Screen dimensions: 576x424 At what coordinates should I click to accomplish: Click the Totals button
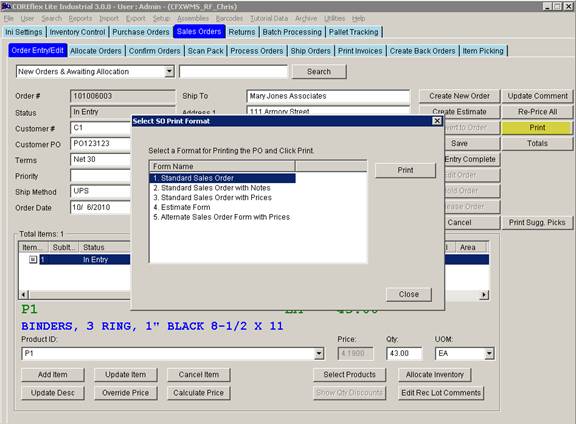(537, 143)
